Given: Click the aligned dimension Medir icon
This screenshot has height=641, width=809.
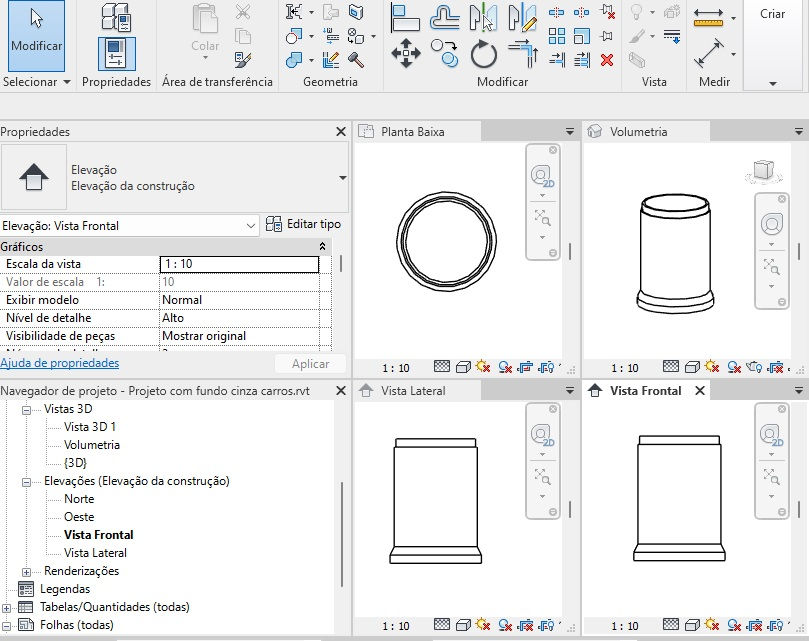Looking at the screenshot, I should coord(709,51).
